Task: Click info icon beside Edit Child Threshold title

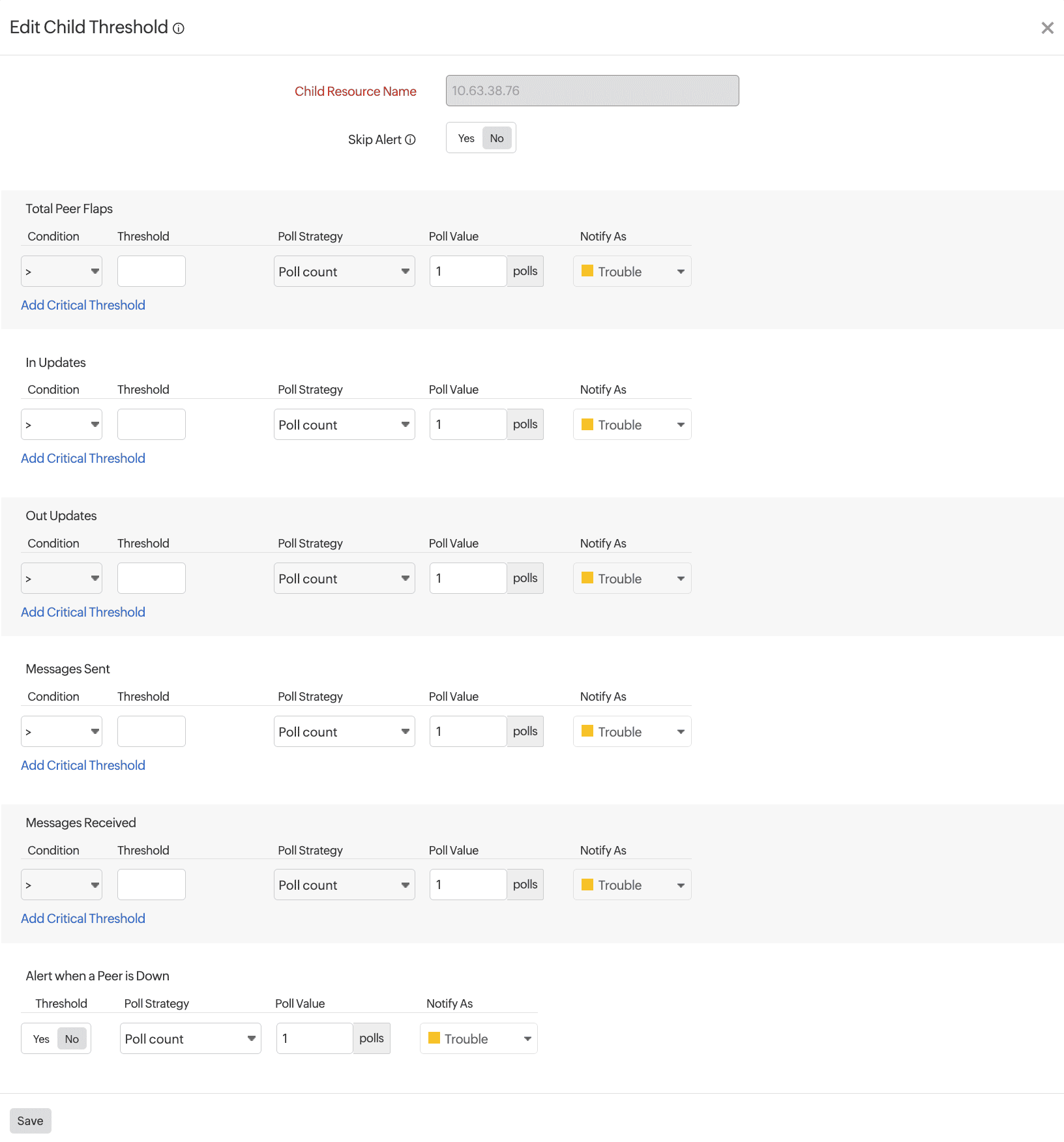Action: [179, 29]
